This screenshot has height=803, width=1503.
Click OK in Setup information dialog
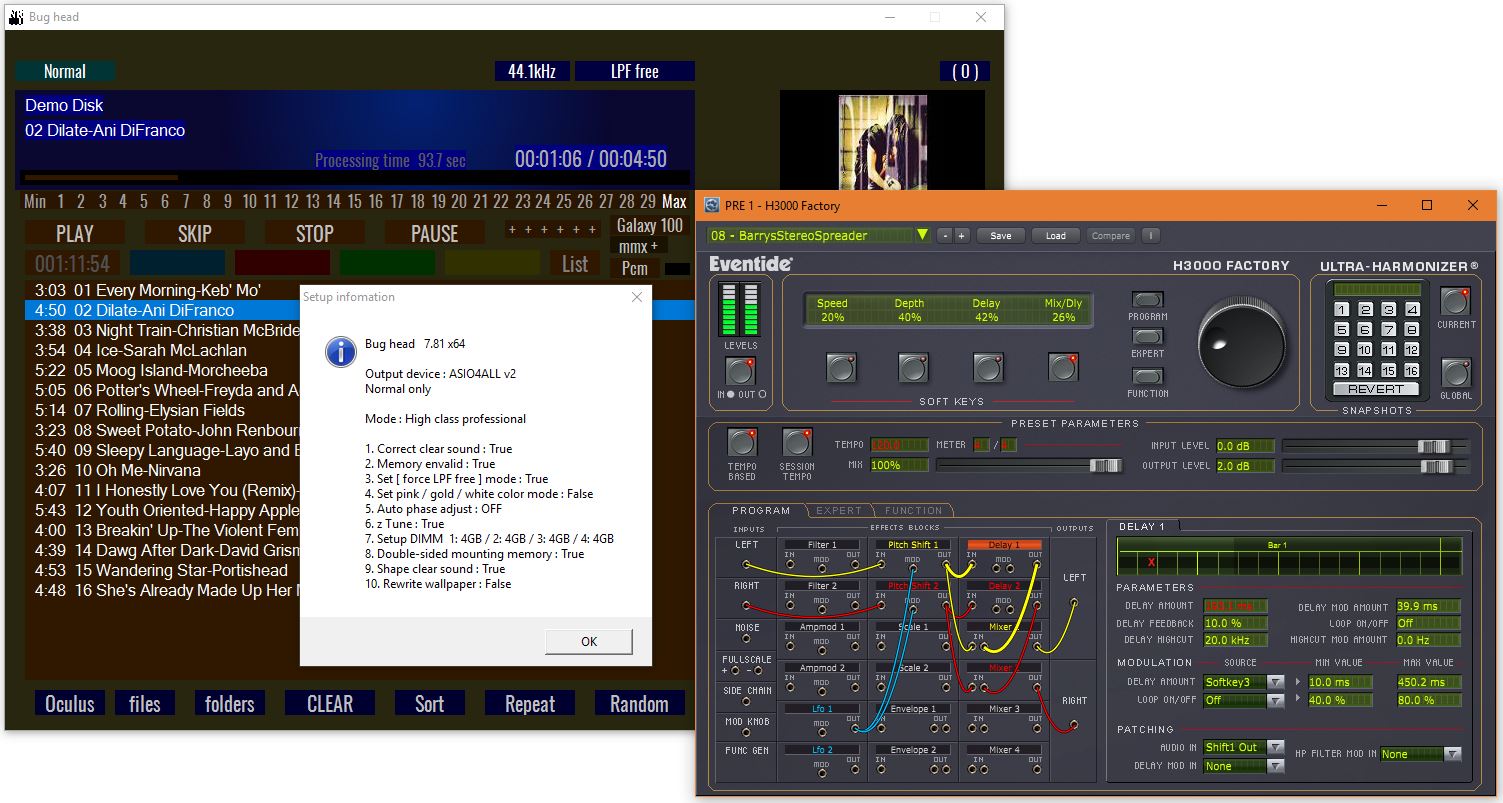(x=589, y=641)
